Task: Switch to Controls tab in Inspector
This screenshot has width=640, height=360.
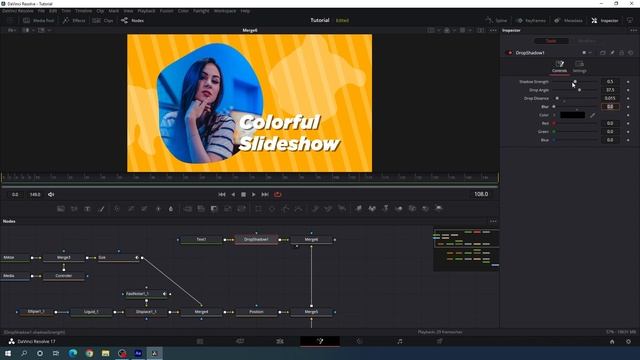Action: 559,66
